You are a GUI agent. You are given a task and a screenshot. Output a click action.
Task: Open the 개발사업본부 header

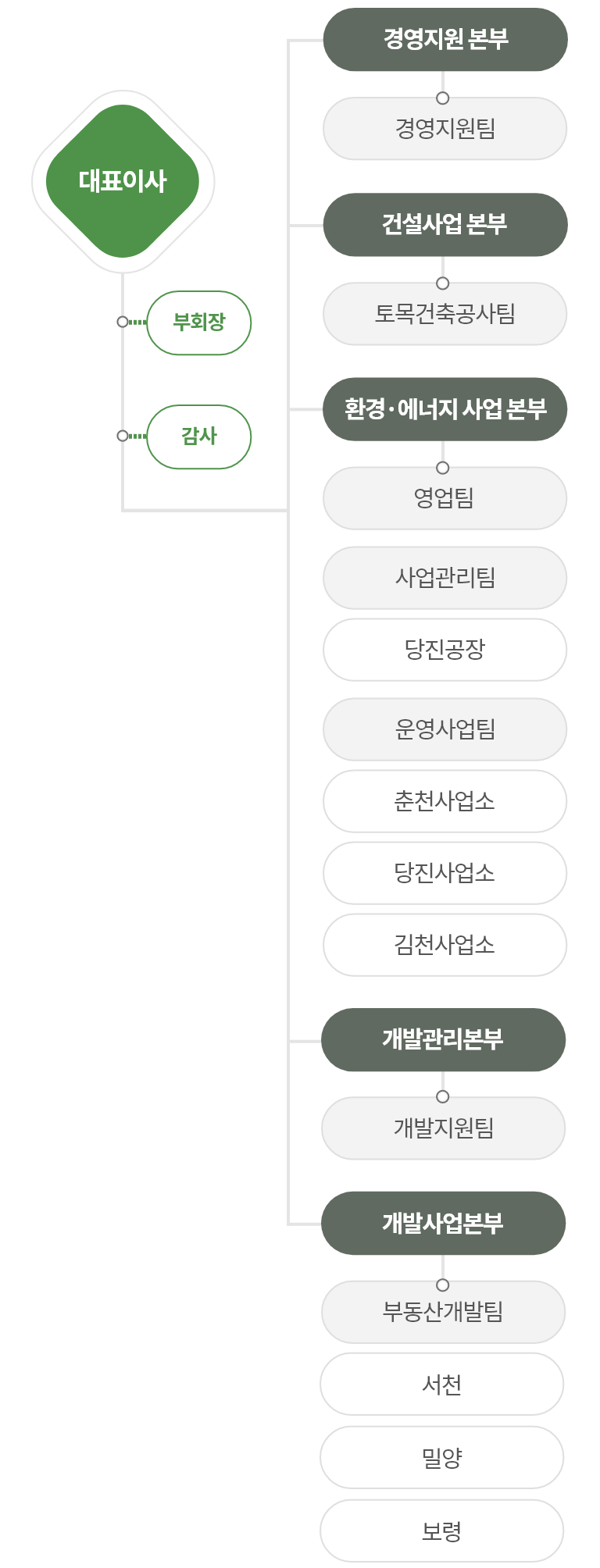point(443,1223)
